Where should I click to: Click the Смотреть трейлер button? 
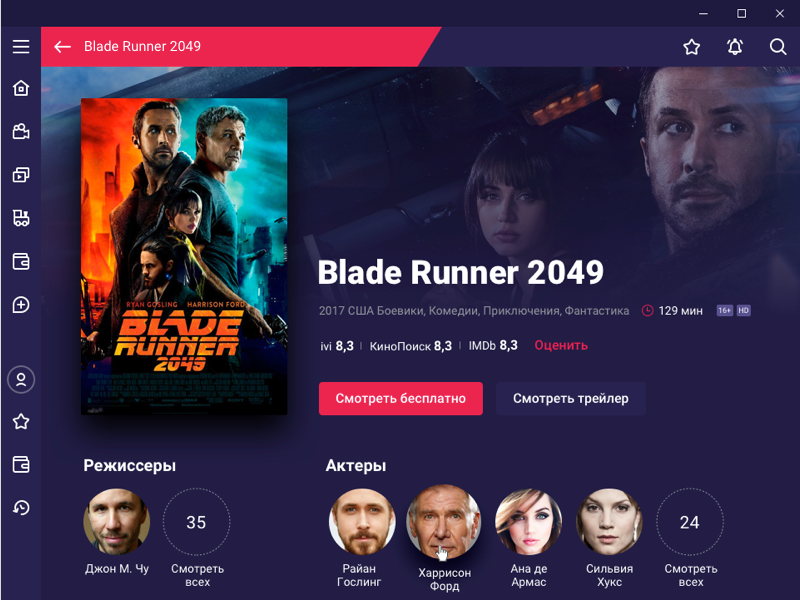570,398
